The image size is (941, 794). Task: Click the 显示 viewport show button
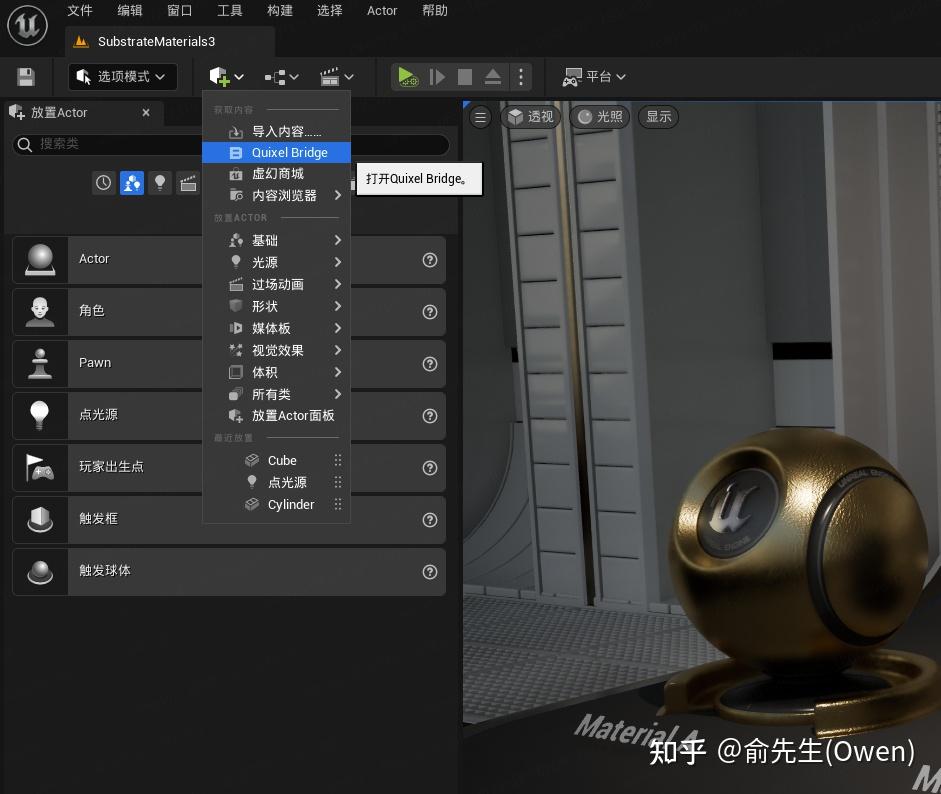[x=657, y=117]
